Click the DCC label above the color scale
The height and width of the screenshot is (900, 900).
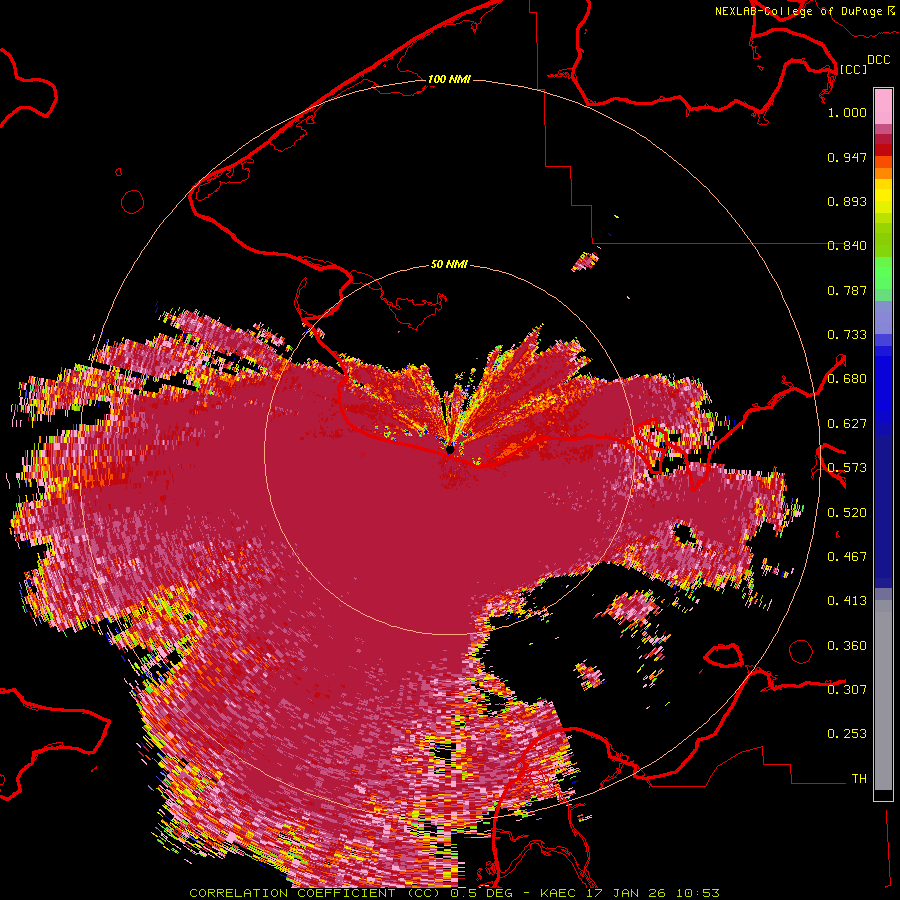click(x=878, y=59)
